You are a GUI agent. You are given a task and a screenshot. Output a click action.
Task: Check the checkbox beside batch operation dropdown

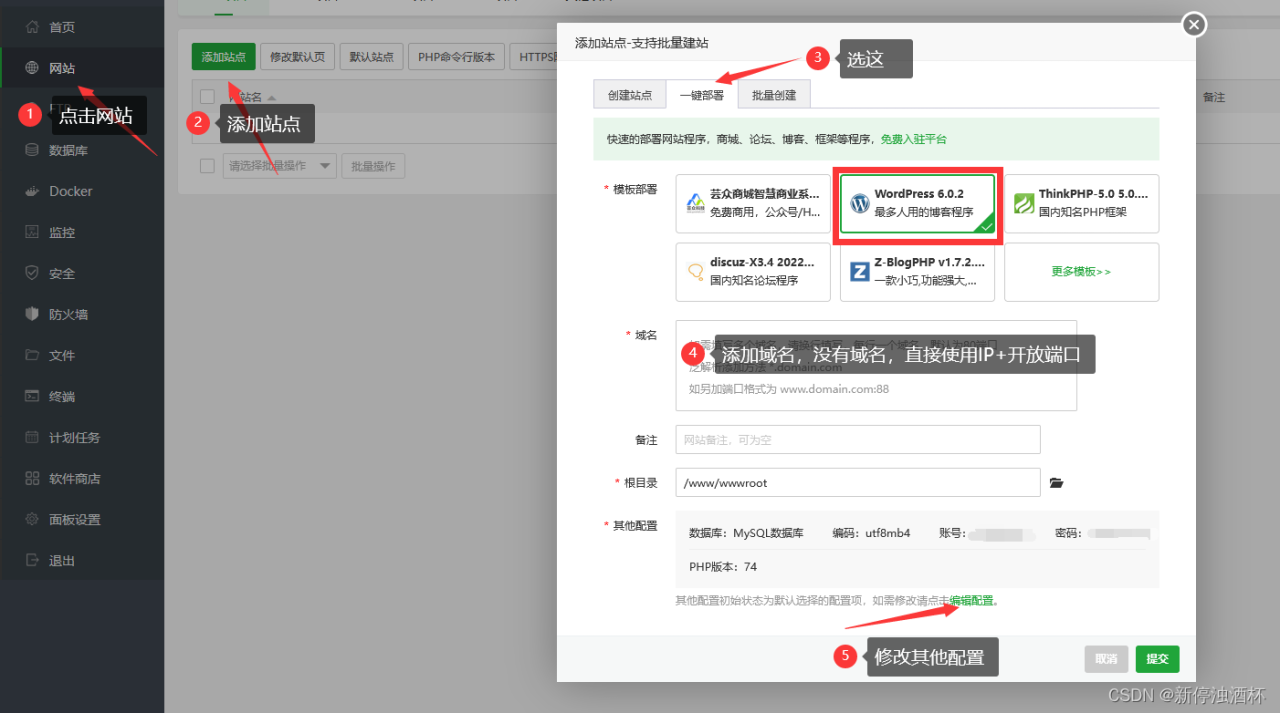(207, 166)
